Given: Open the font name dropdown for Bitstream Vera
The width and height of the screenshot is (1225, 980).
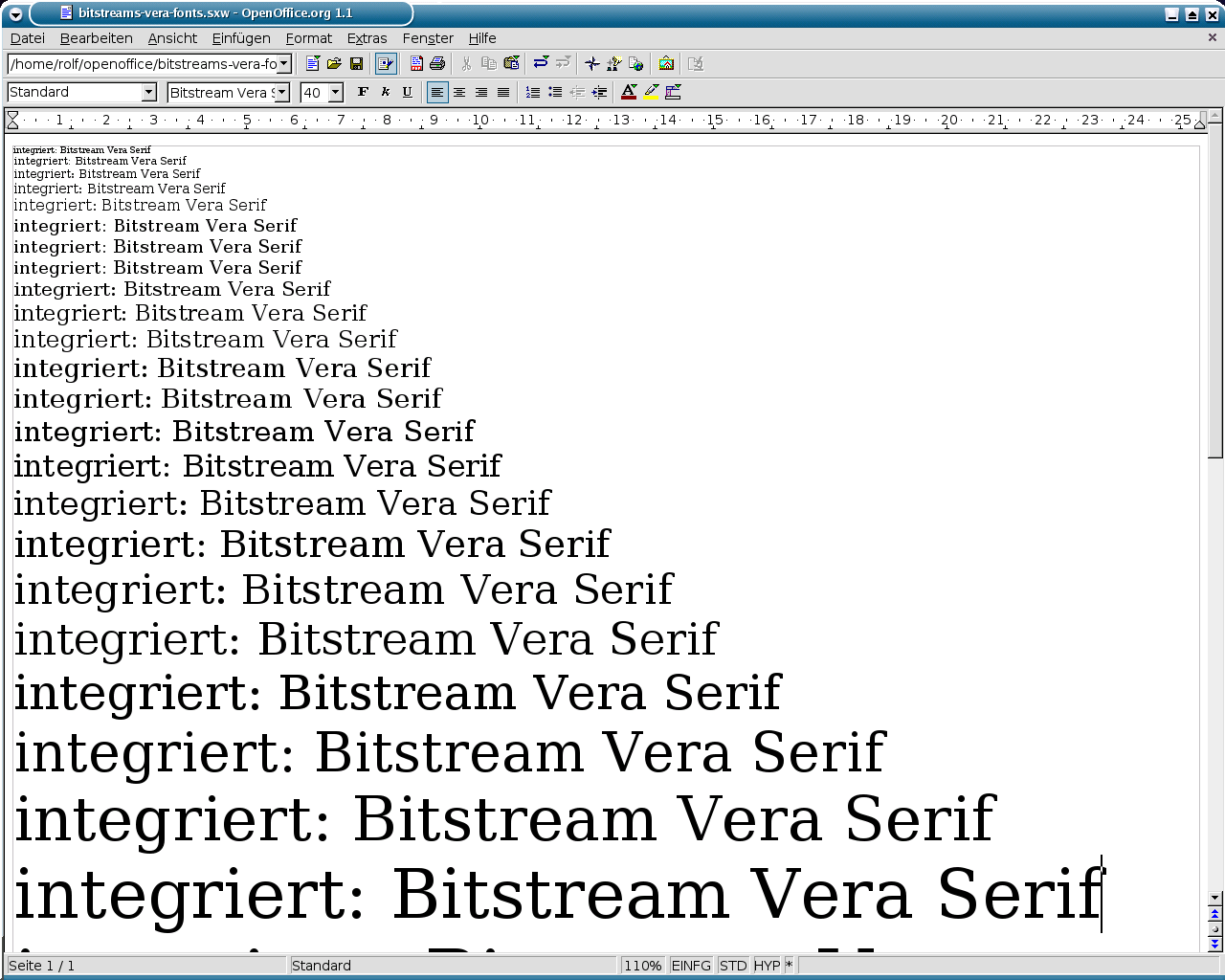Looking at the screenshot, I should coord(281,93).
